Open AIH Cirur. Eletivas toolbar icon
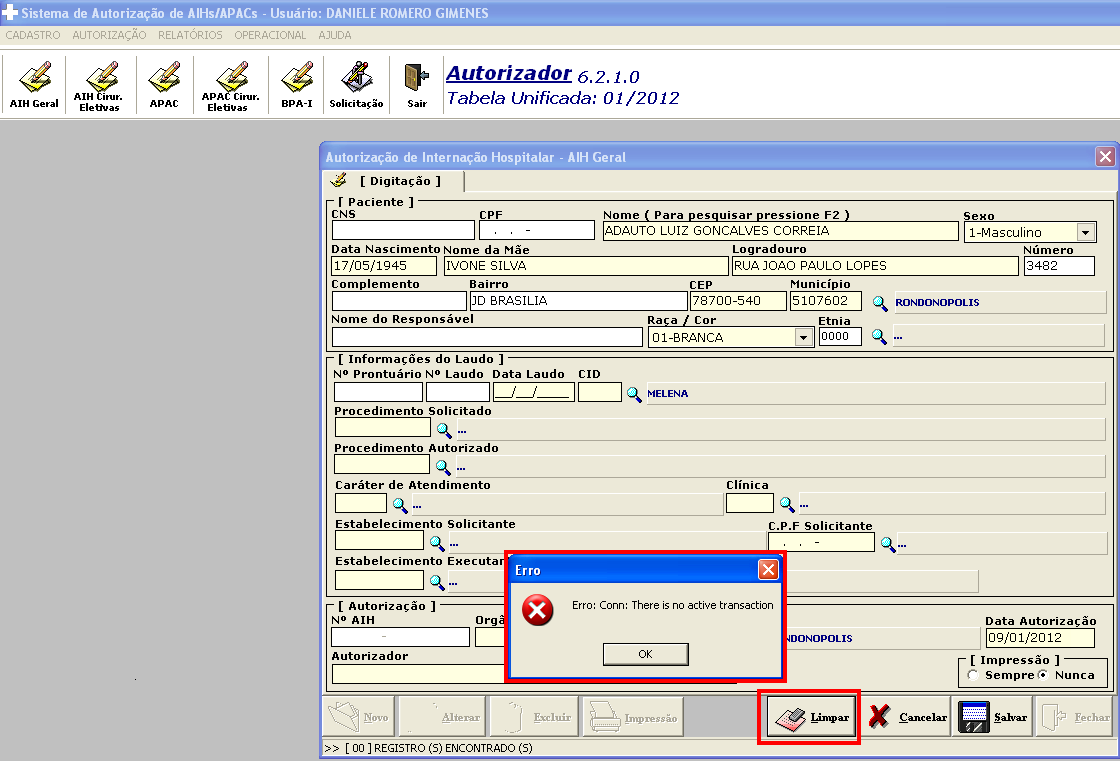The height and width of the screenshot is (761, 1120). click(99, 84)
